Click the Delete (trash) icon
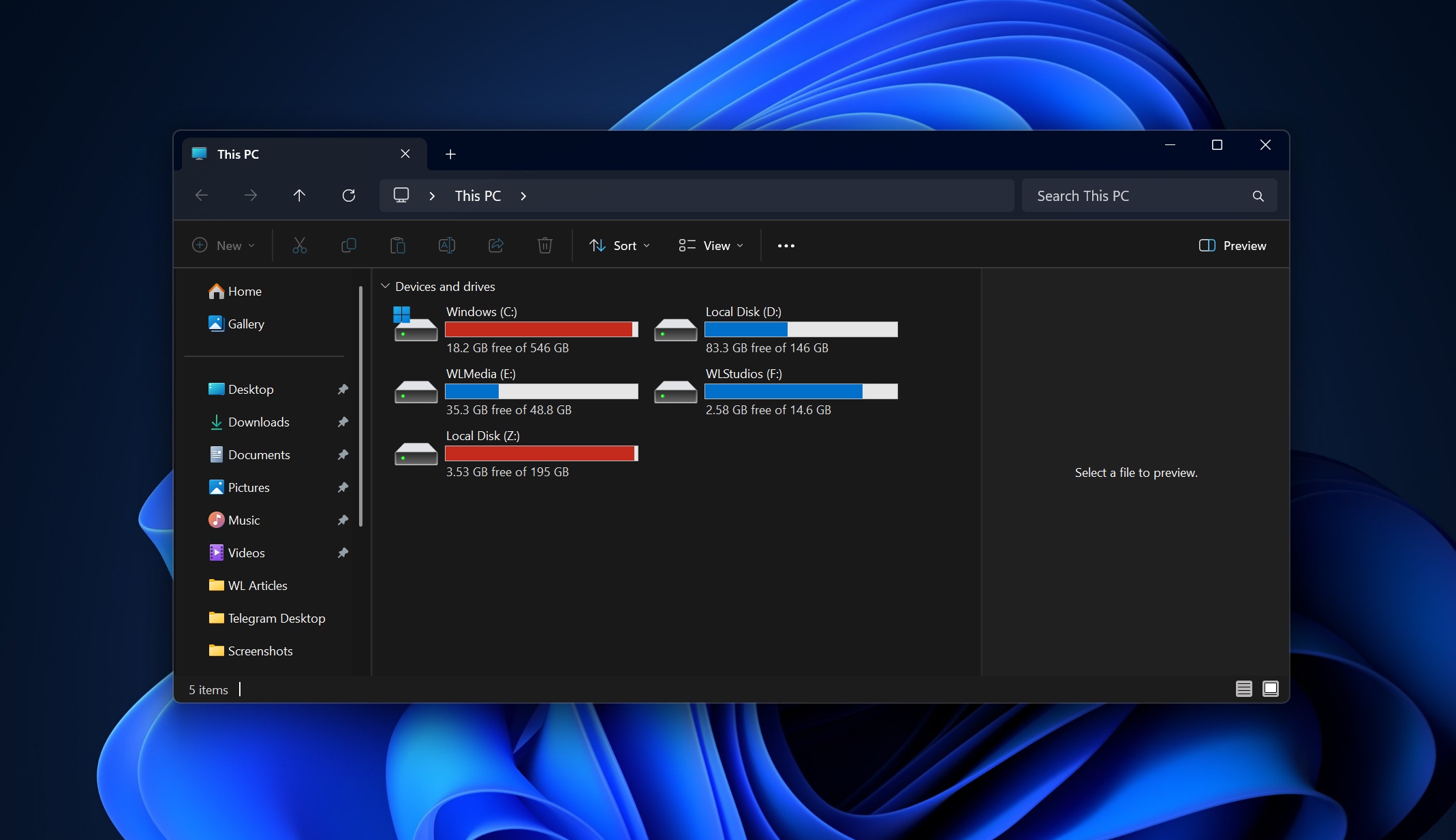The width and height of the screenshot is (1456, 840). click(x=544, y=245)
